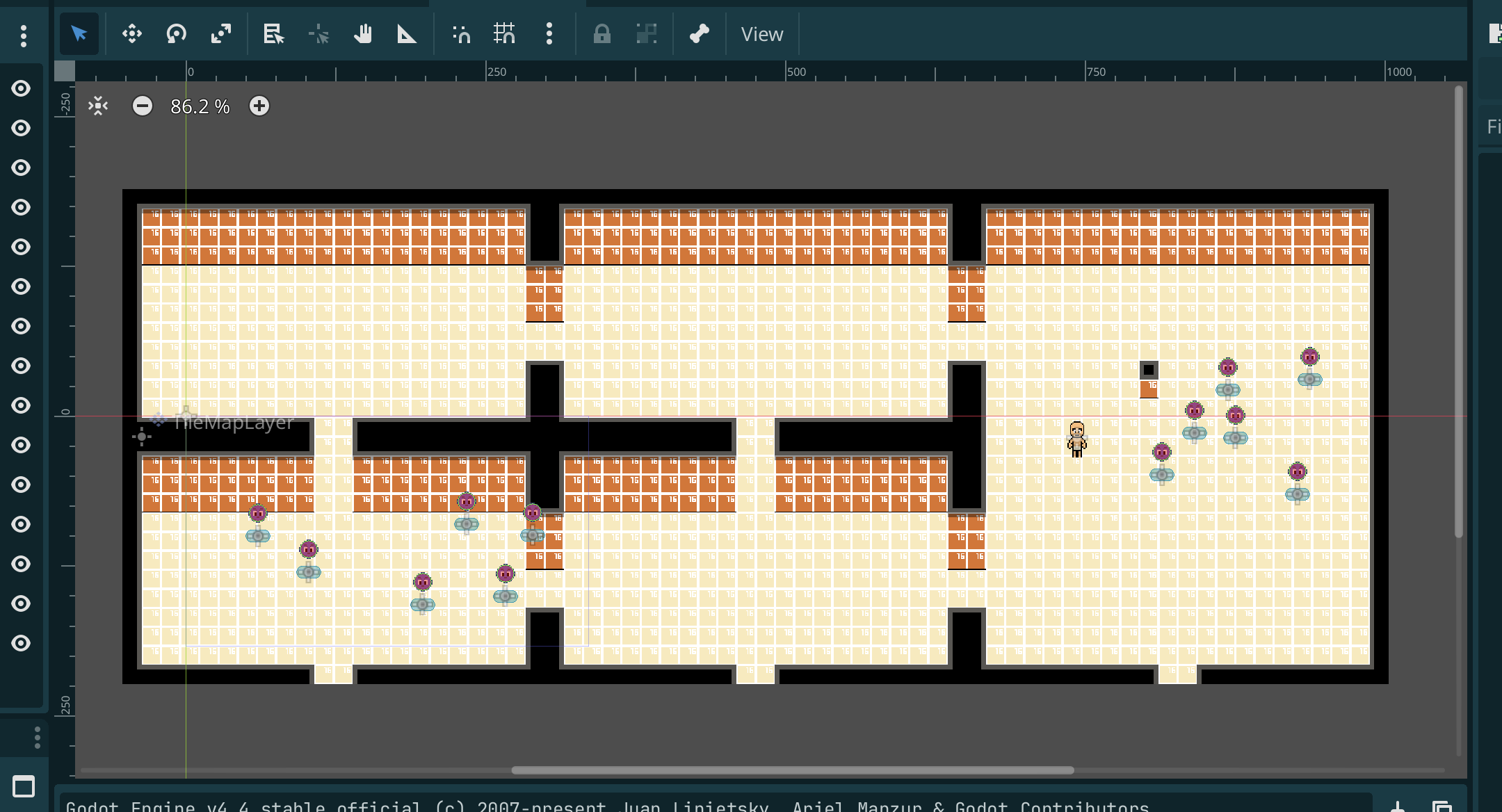Select the change pivot tool

click(318, 33)
